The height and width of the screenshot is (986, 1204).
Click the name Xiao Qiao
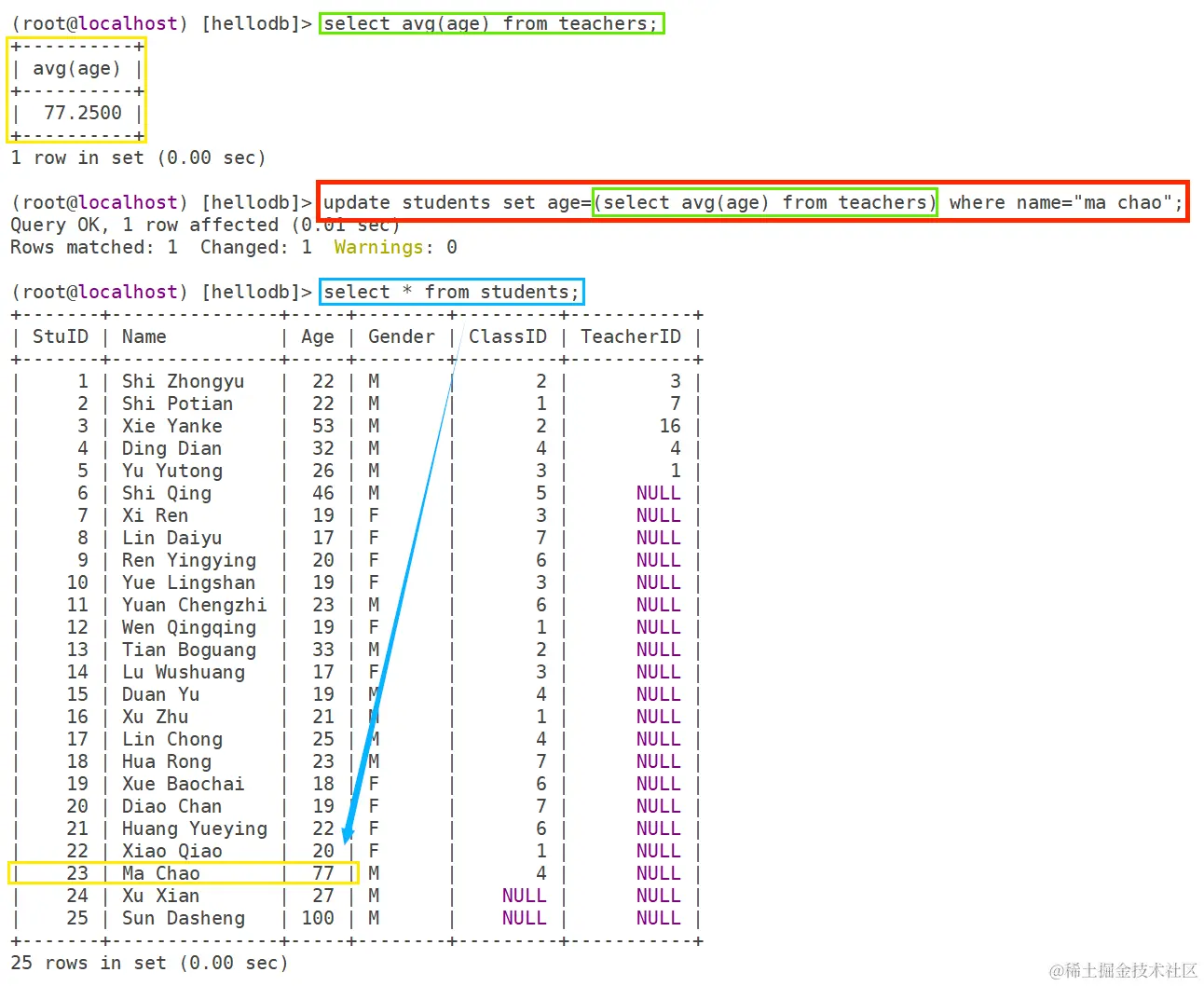click(171, 851)
